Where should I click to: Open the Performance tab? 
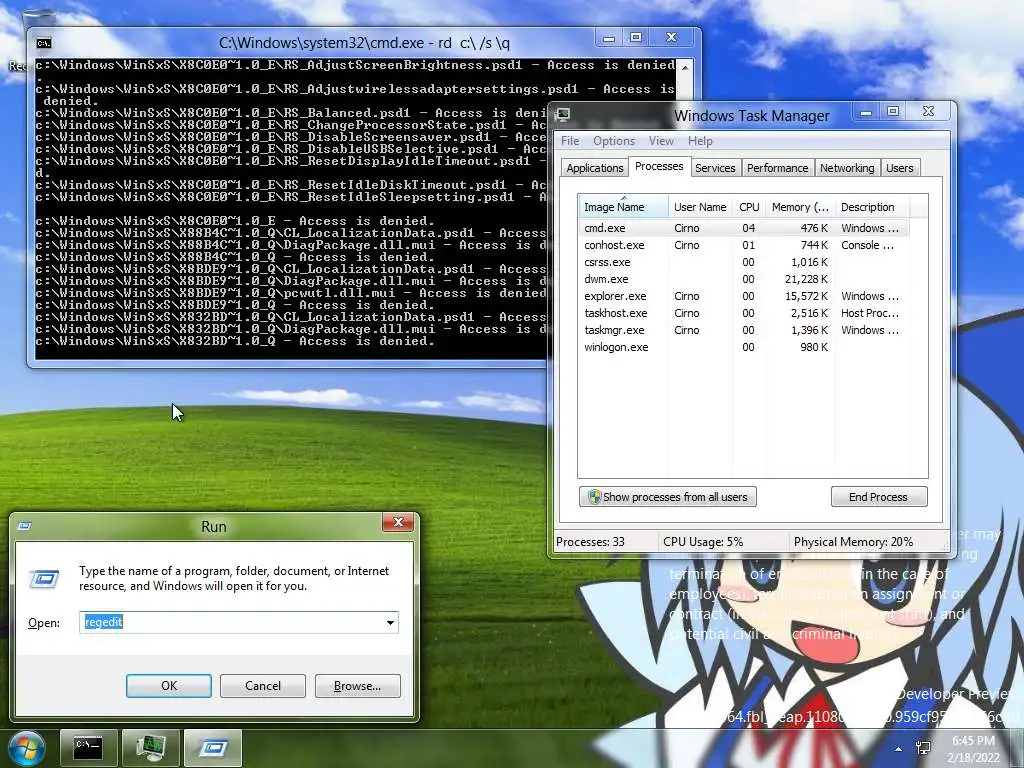point(777,168)
